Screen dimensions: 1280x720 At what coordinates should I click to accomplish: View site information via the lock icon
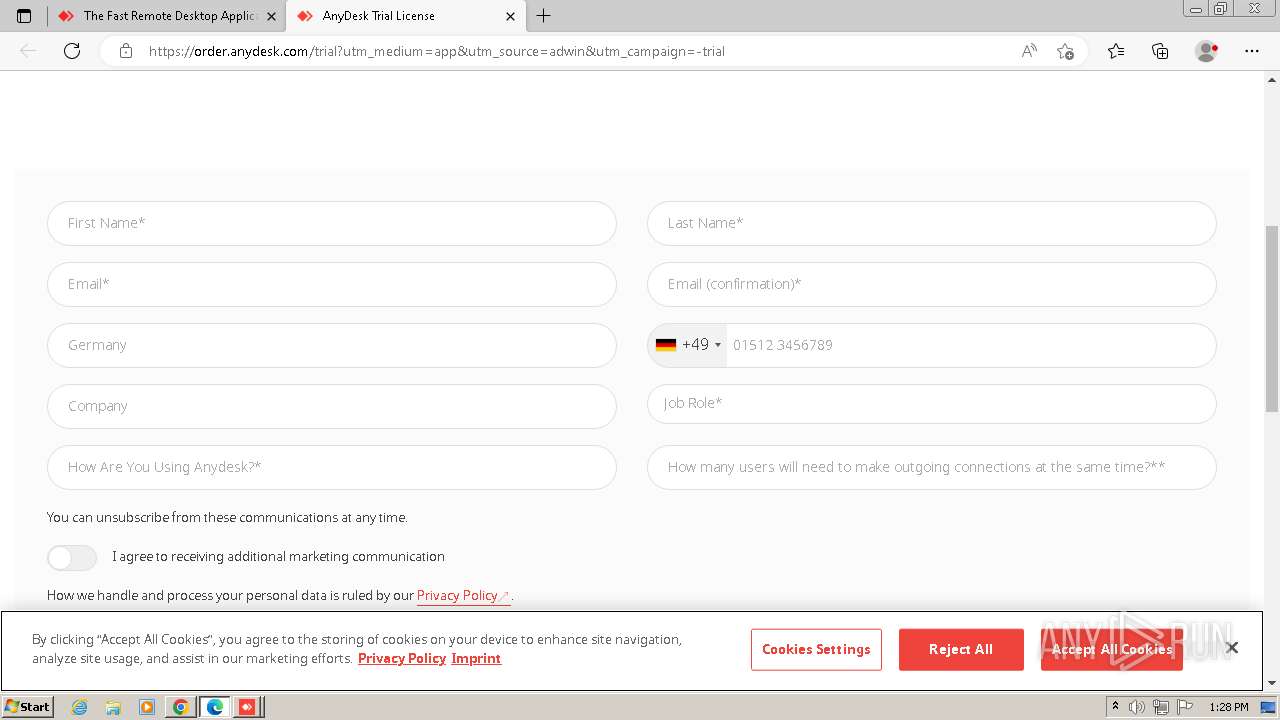coord(126,51)
